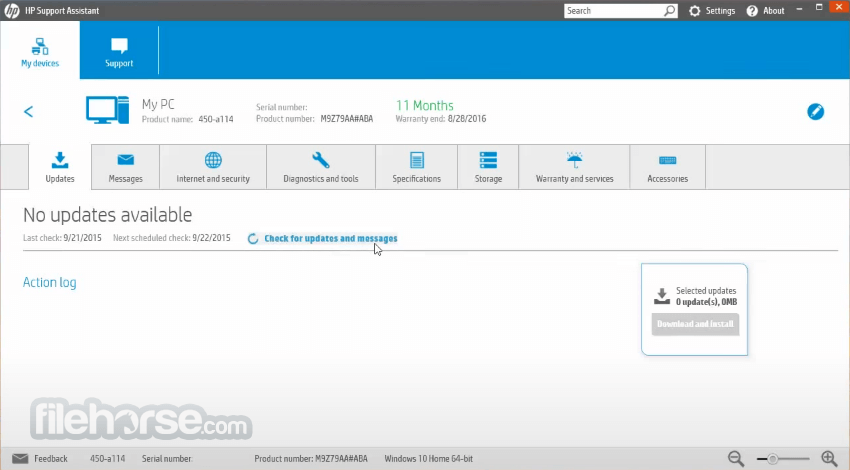
Task: Click the HP logo icon
Action: click(x=11, y=10)
